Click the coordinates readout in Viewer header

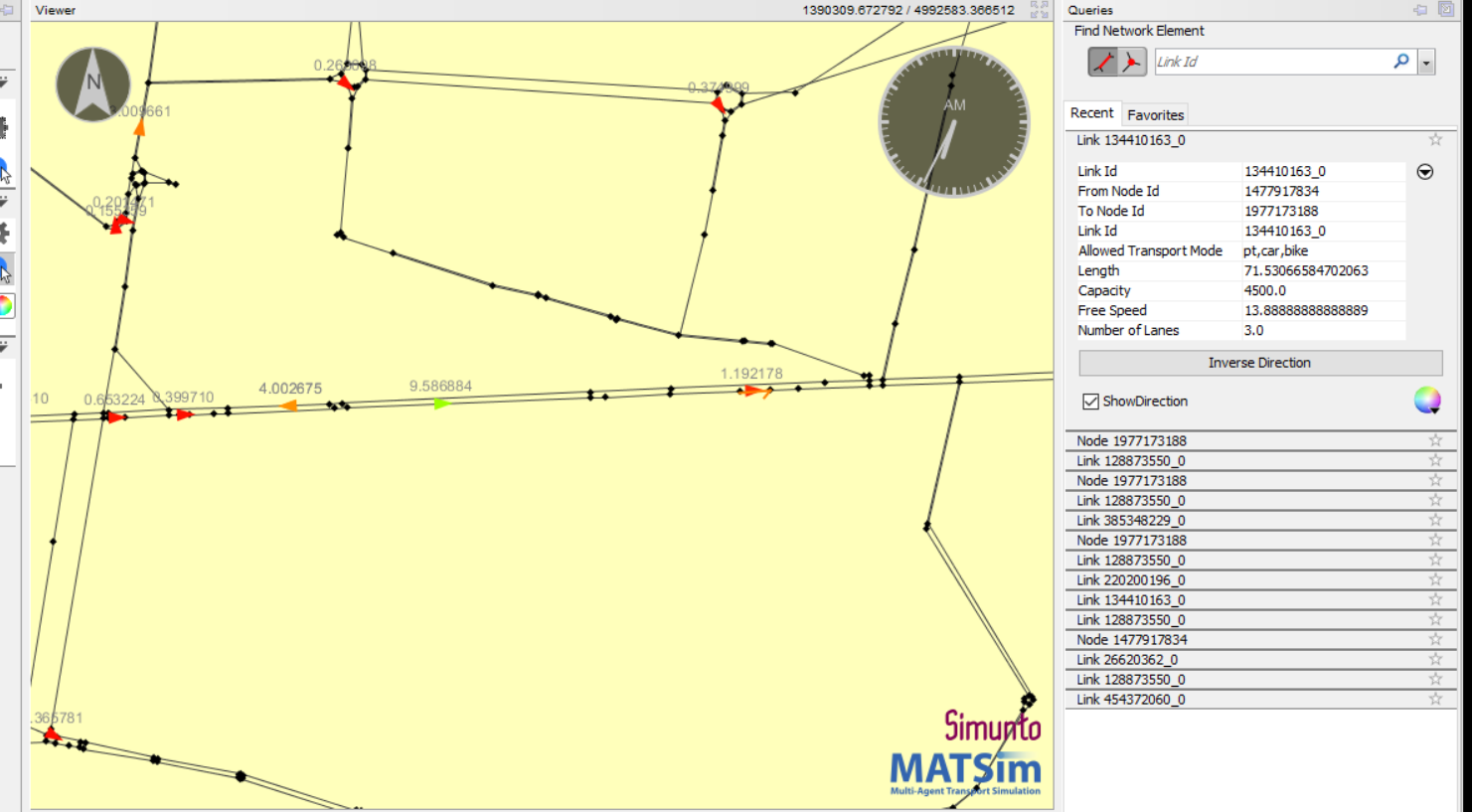908,10
